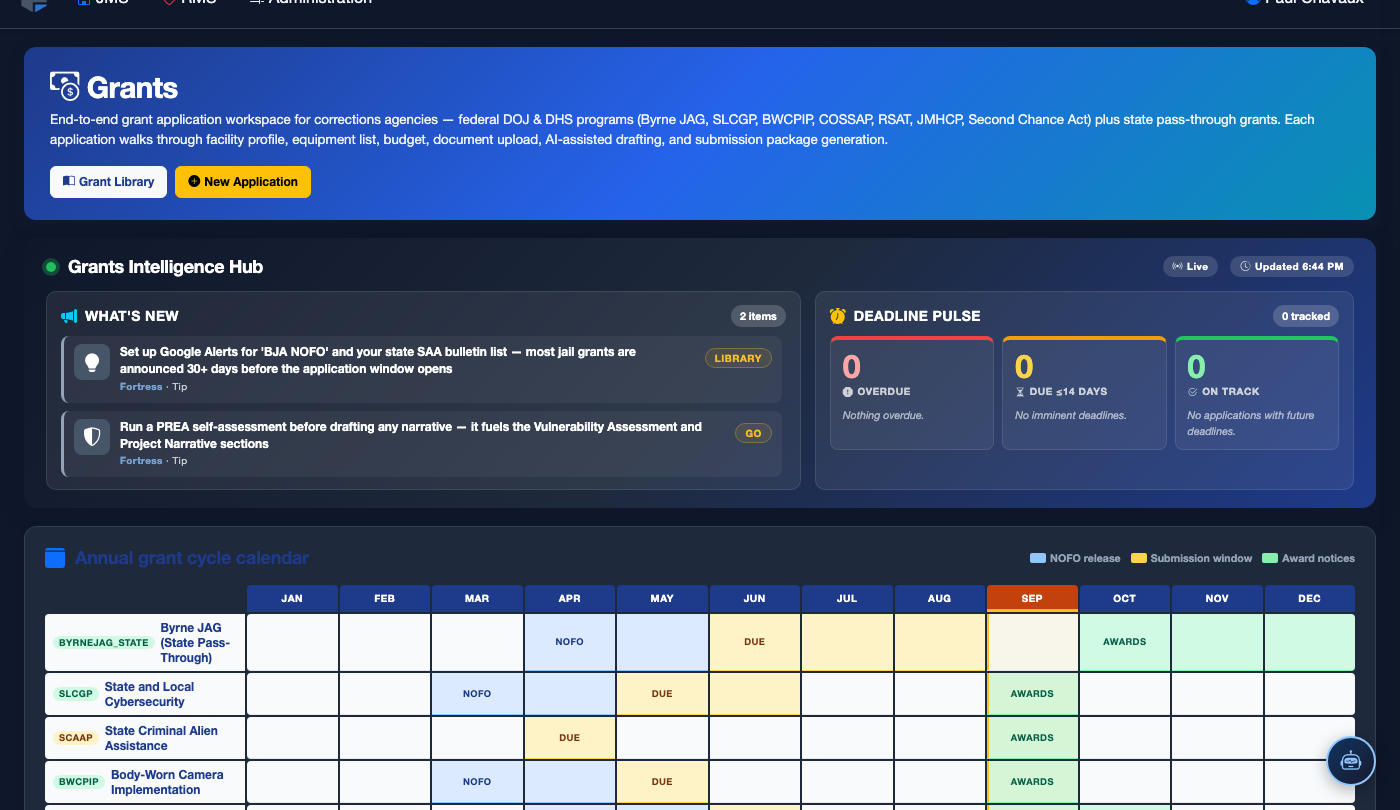Click the NOFO cell in BWCPIP March
This screenshot has height=810, width=1400.
[477, 782]
